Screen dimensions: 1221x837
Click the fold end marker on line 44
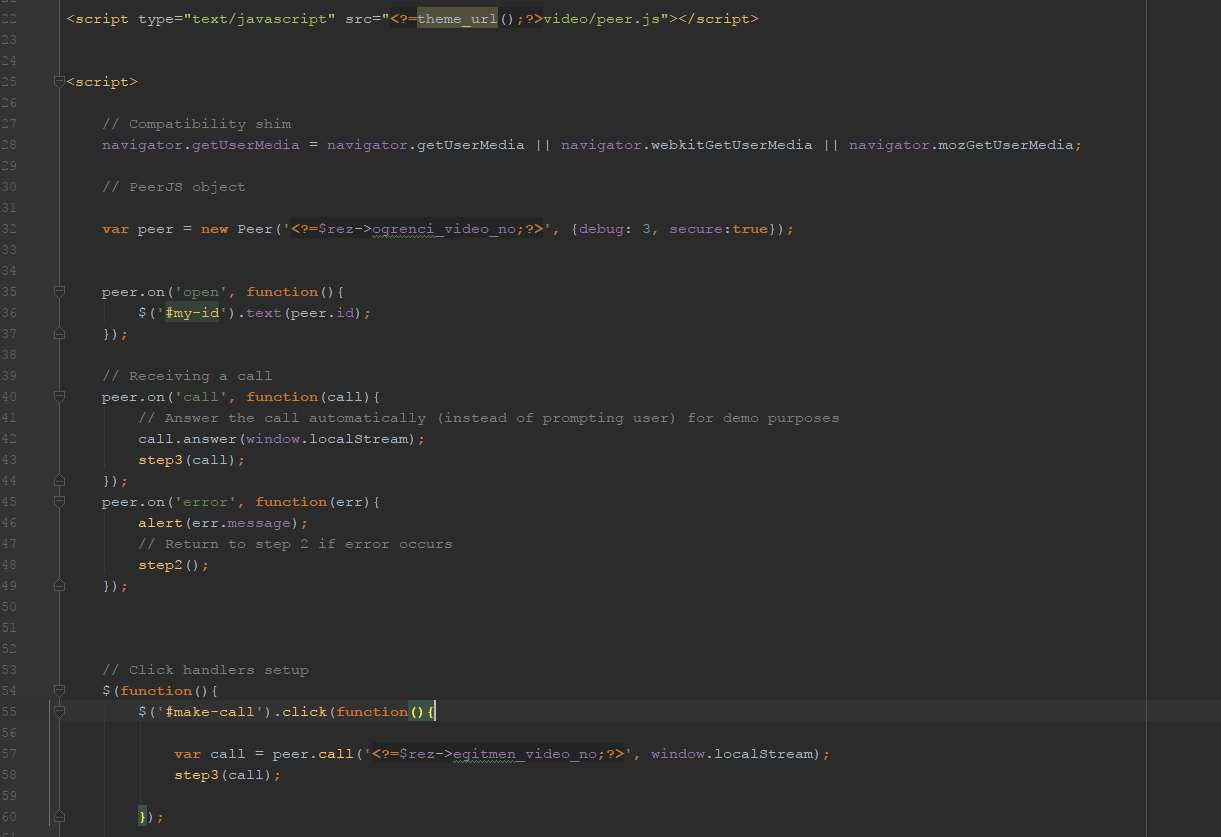tap(59, 480)
